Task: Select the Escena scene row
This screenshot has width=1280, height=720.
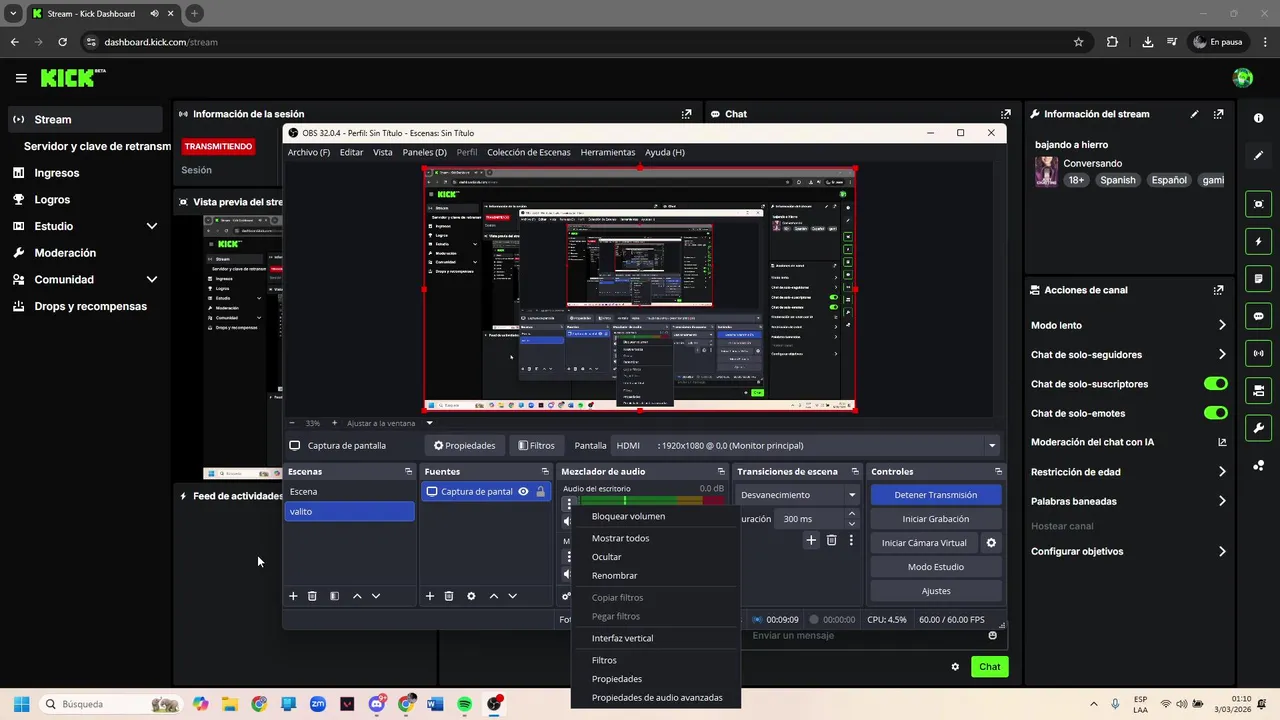Action: click(x=349, y=492)
